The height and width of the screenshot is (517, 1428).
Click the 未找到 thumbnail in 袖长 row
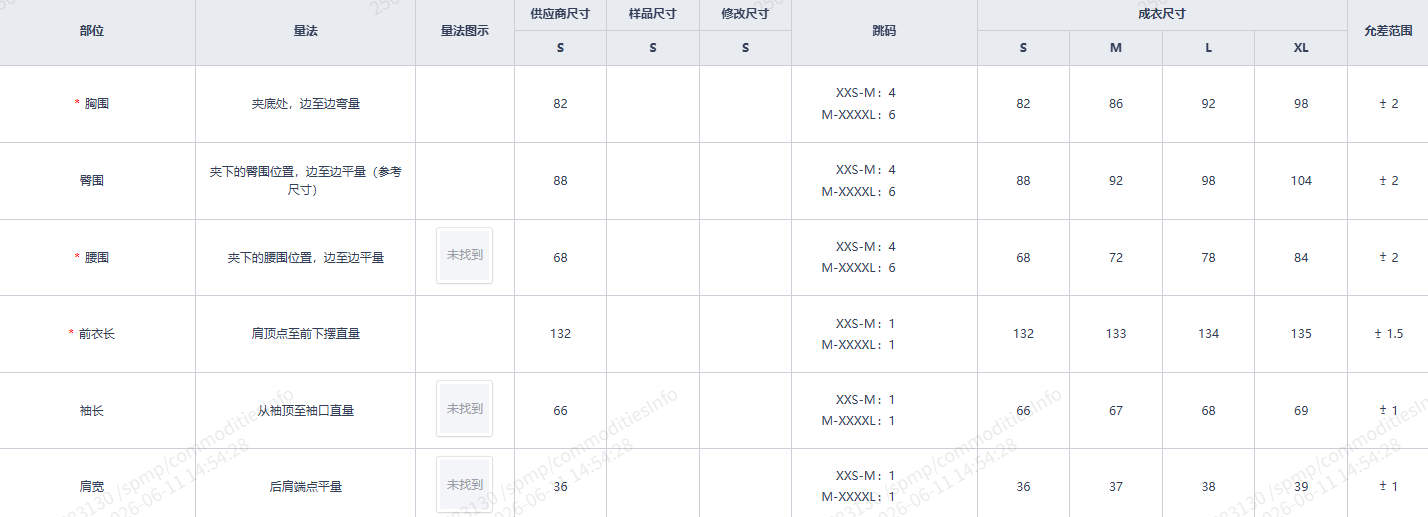point(465,409)
